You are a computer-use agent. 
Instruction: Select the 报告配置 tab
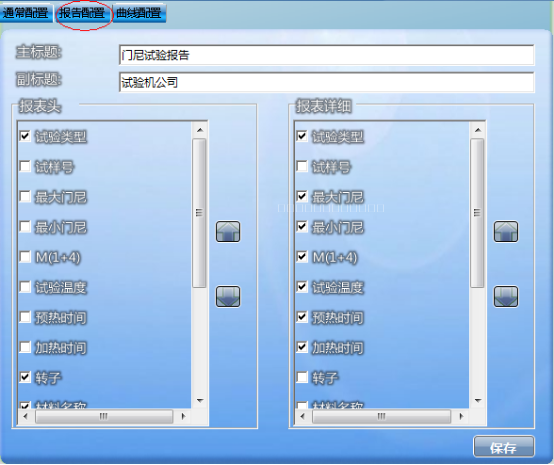pyautogui.click(x=82, y=13)
